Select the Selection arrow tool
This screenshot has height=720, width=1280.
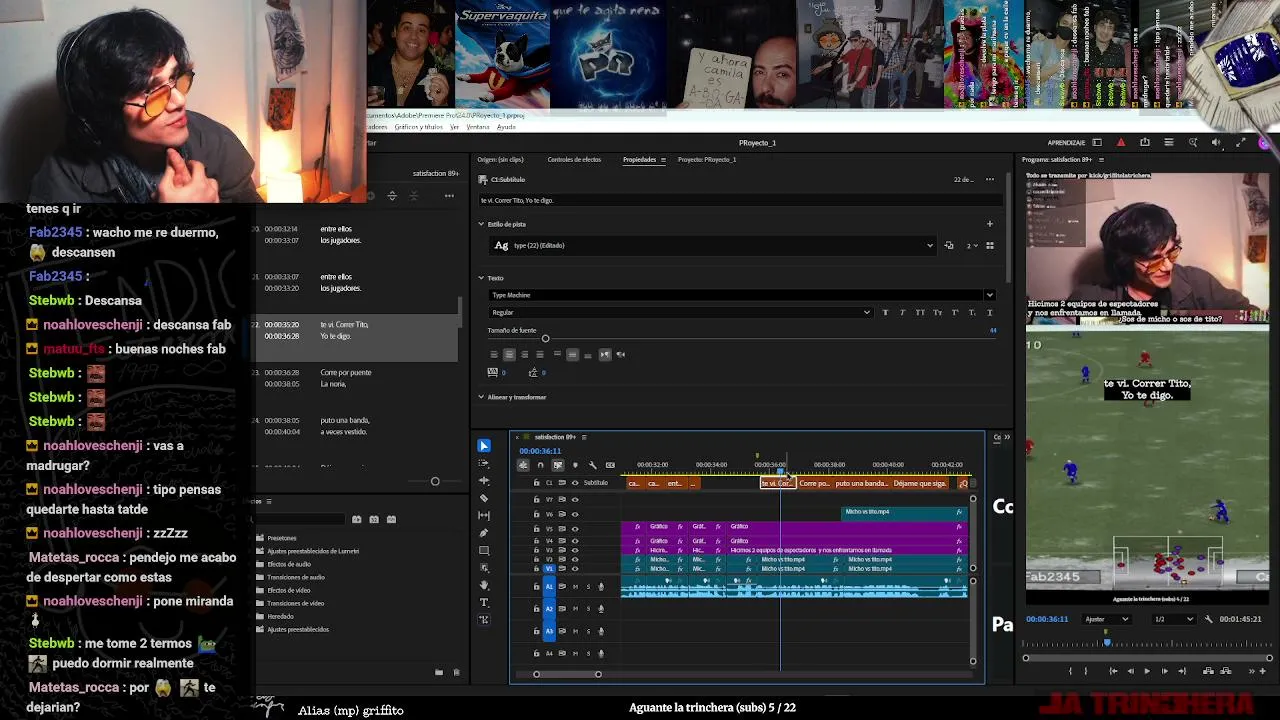point(484,446)
